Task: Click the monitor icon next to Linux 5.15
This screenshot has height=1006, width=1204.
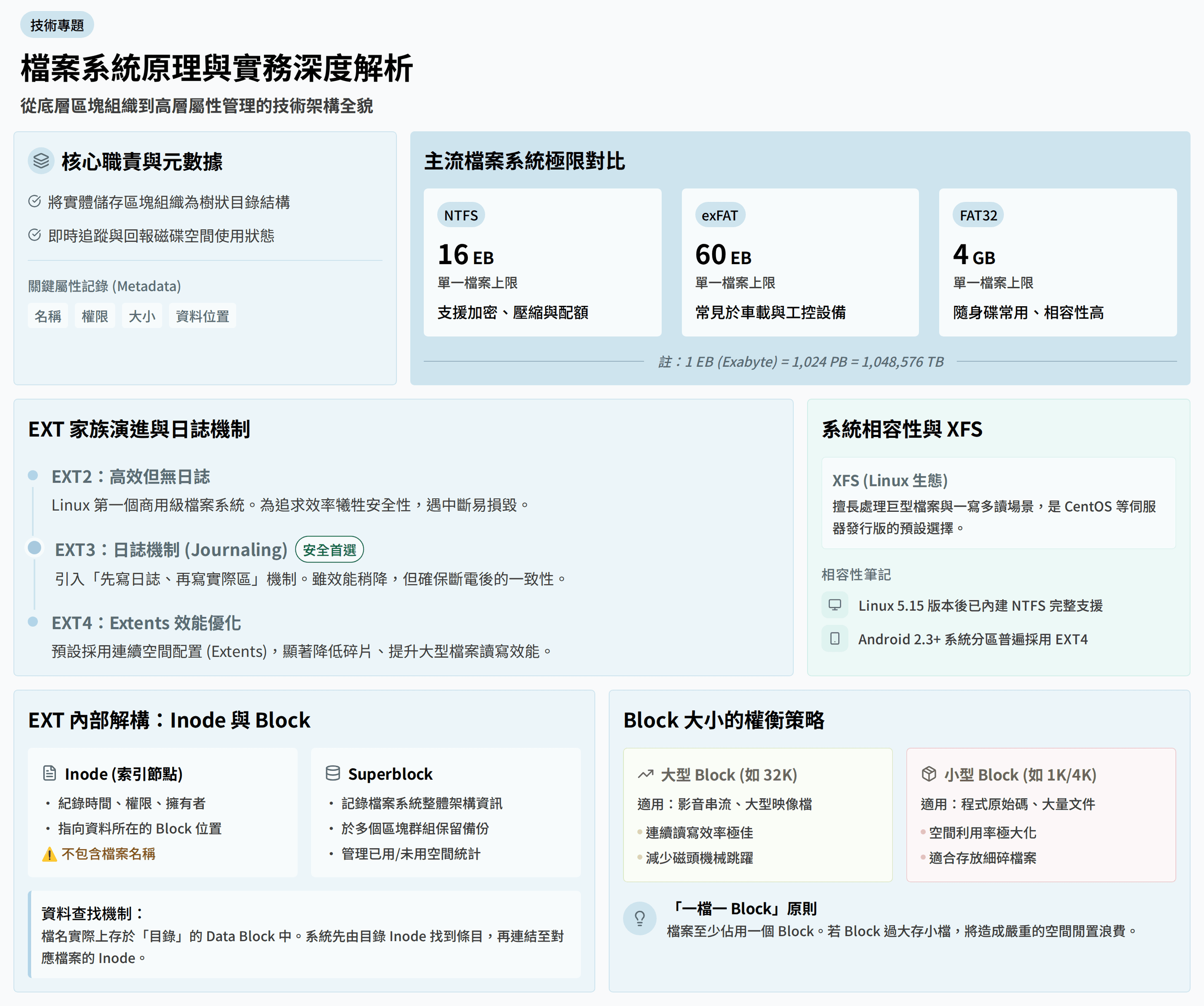Action: (835, 605)
